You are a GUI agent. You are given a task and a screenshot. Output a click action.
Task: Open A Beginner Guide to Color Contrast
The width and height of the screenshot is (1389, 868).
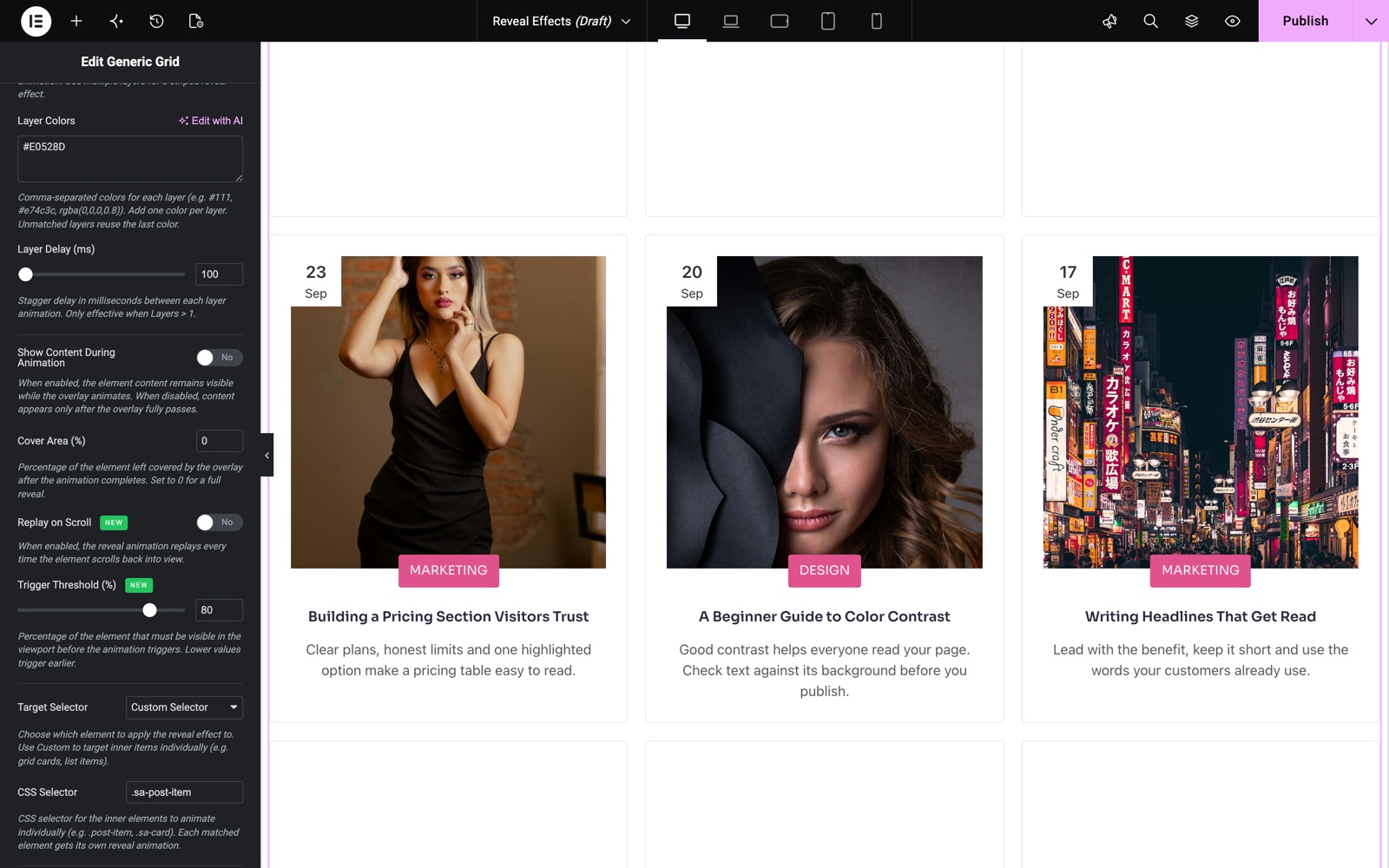(x=825, y=616)
